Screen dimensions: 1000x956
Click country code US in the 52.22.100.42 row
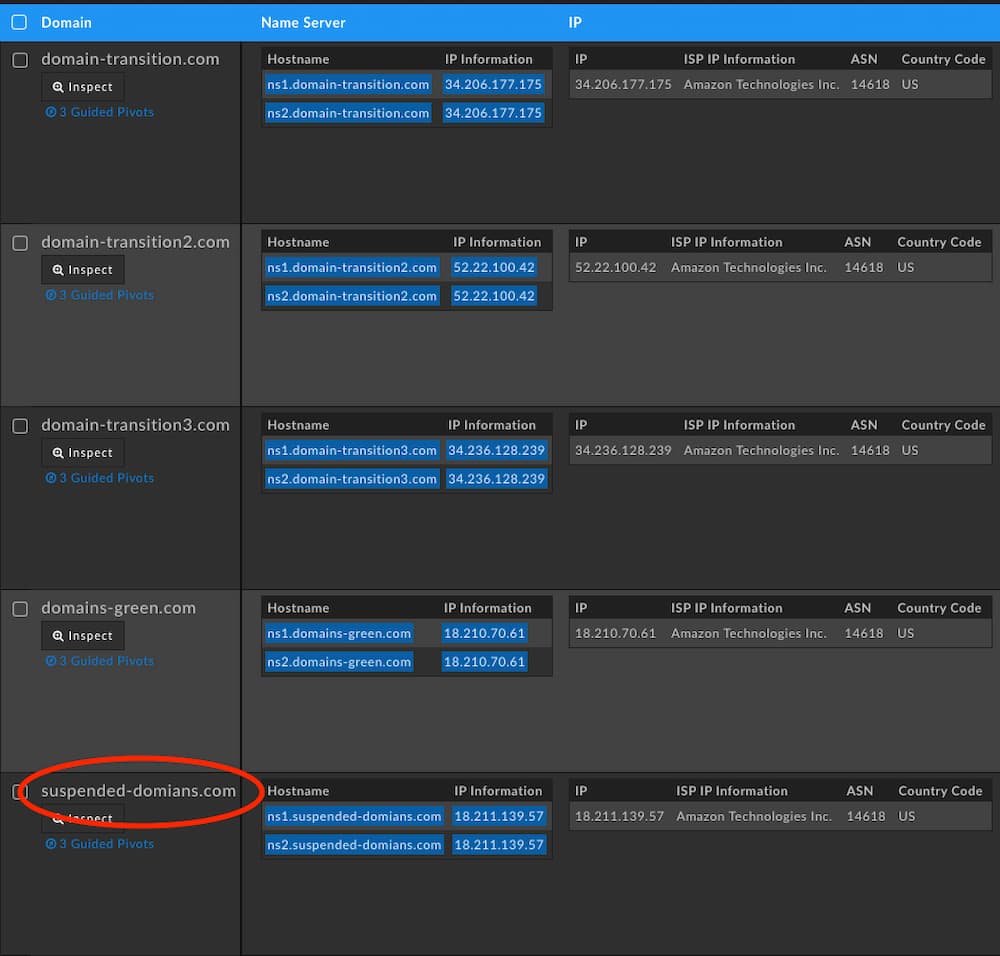(x=906, y=267)
